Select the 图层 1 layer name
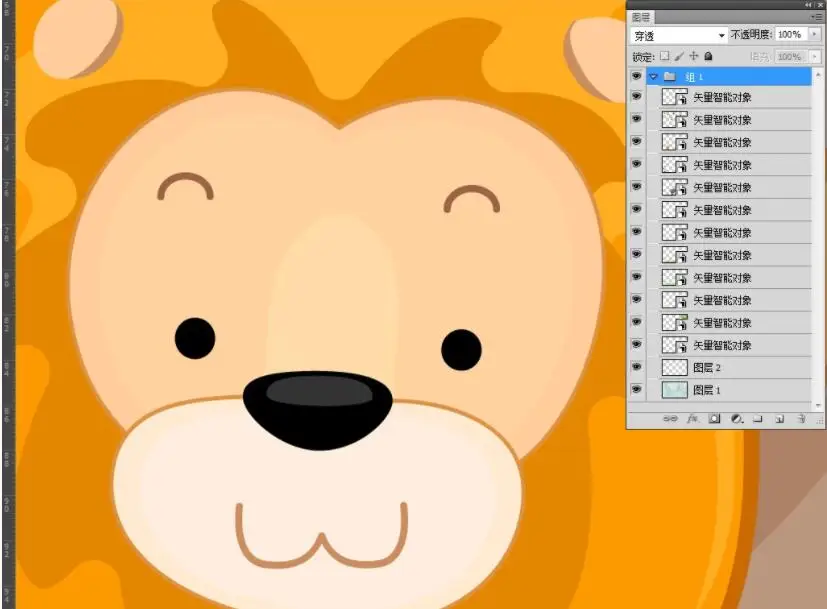This screenshot has width=827, height=609. [707, 390]
